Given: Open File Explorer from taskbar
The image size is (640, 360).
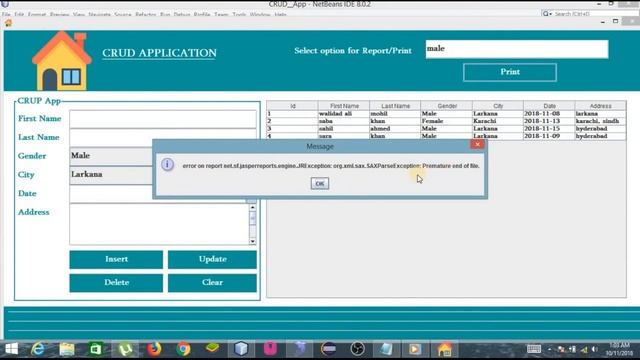Looking at the screenshot, I should click(x=67, y=349).
